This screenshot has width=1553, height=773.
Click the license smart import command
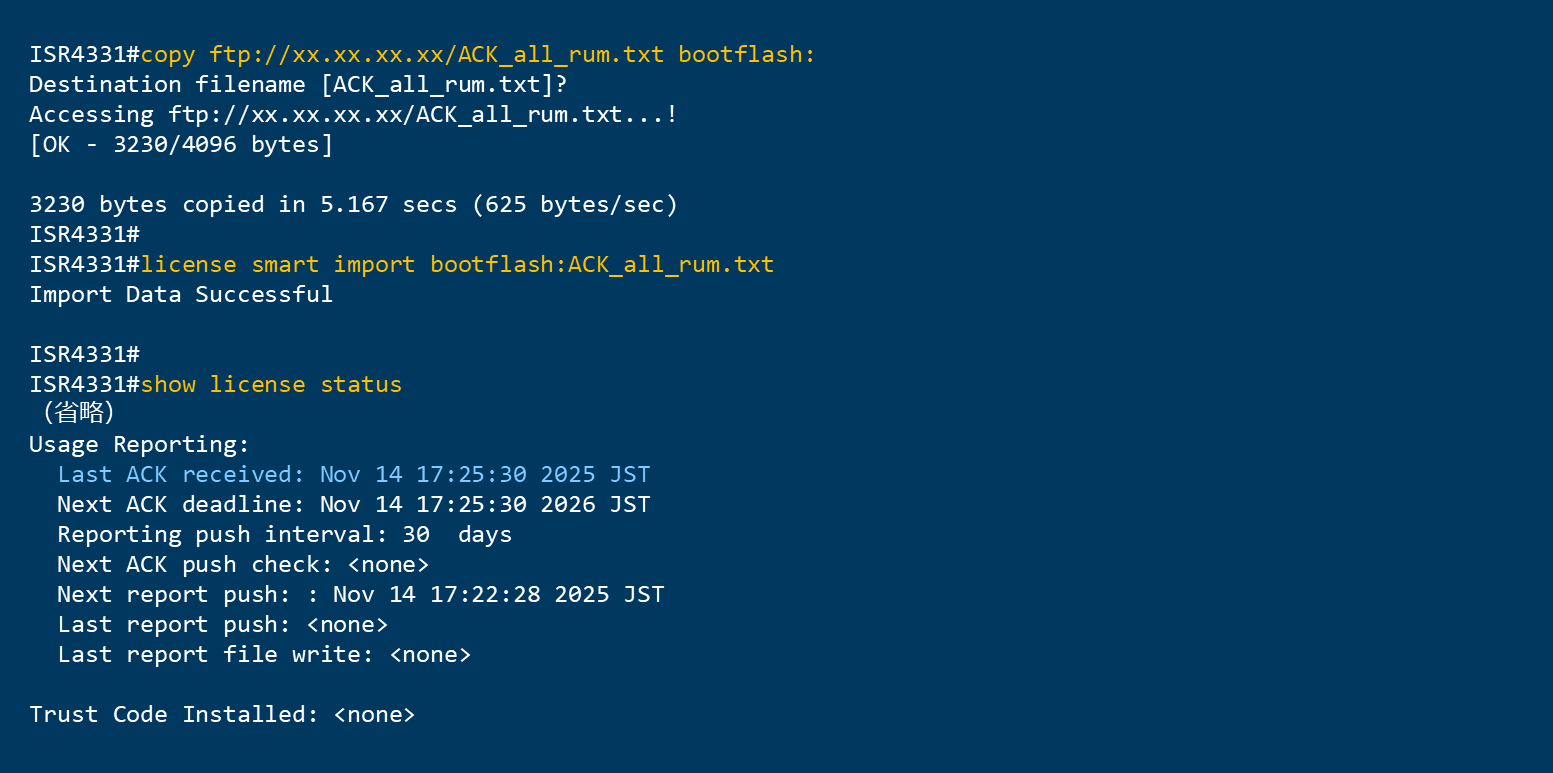click(457, 264)
